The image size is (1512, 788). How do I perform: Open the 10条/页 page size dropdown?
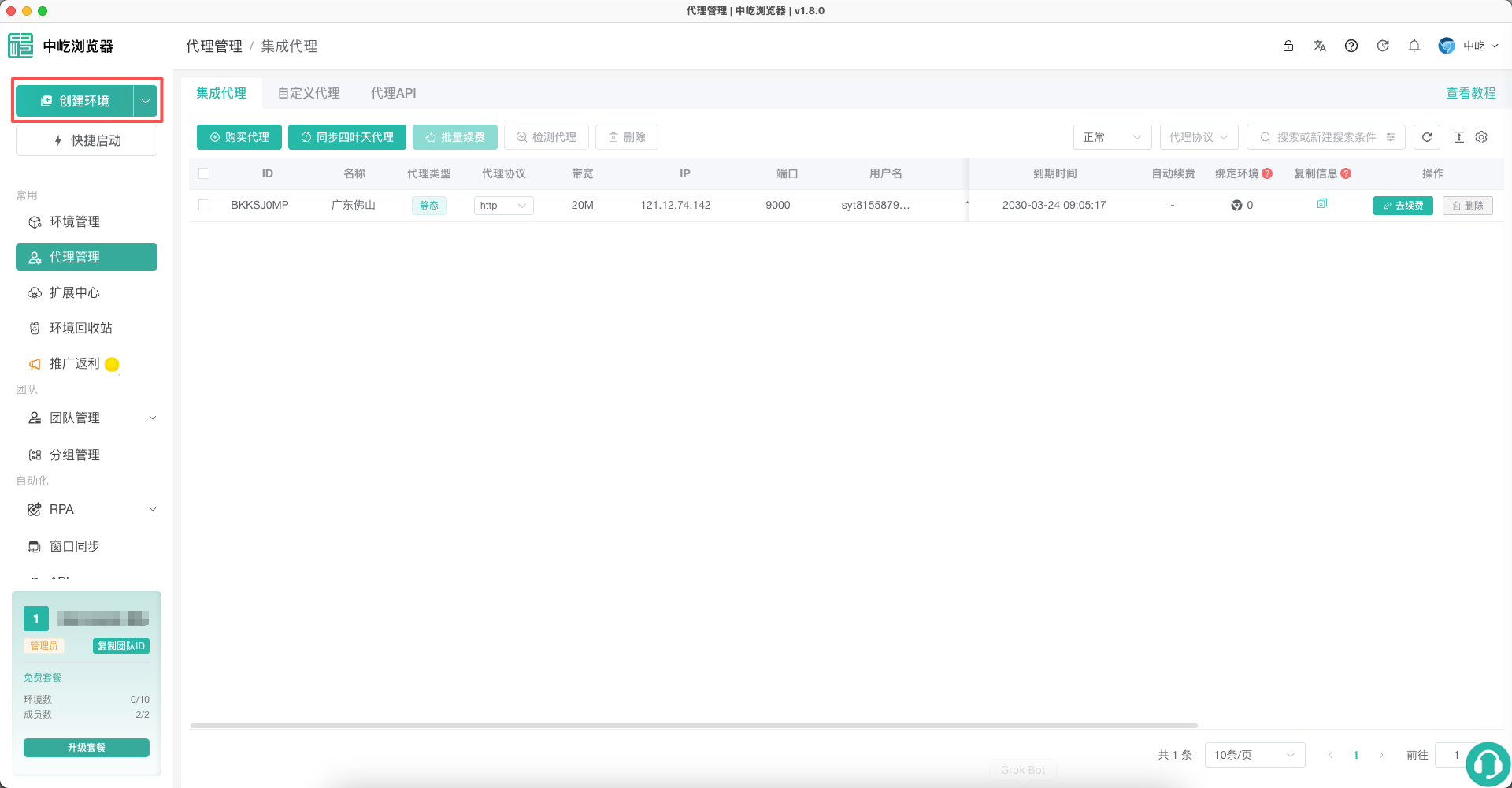tap(1254, 755)
